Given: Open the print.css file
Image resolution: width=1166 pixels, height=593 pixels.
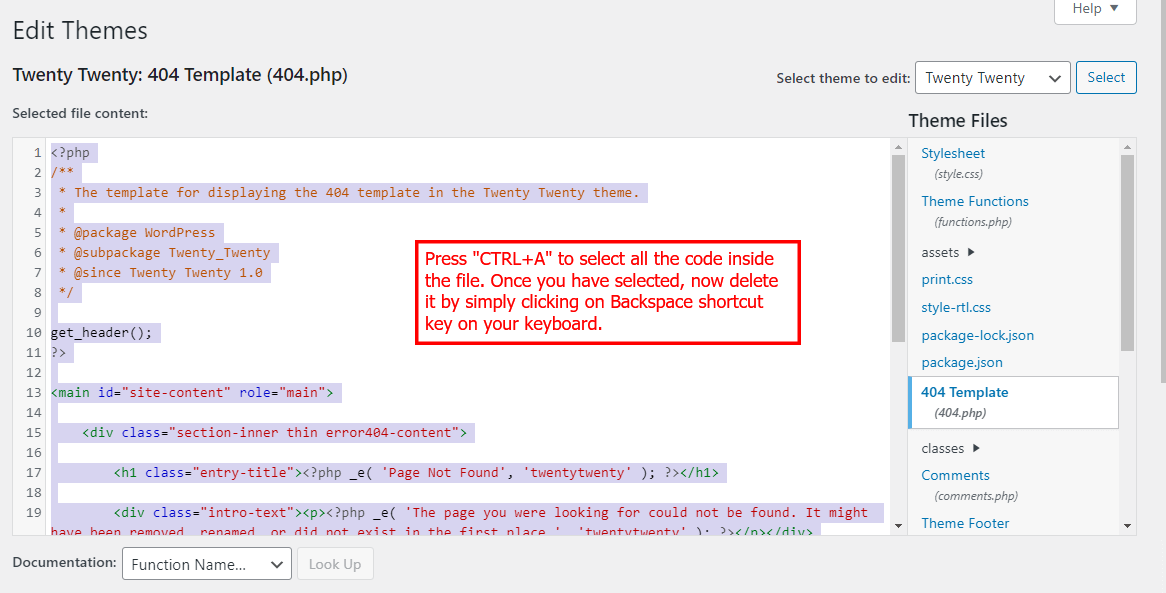Looking at the screenshot, I should [x=946, y=280].
